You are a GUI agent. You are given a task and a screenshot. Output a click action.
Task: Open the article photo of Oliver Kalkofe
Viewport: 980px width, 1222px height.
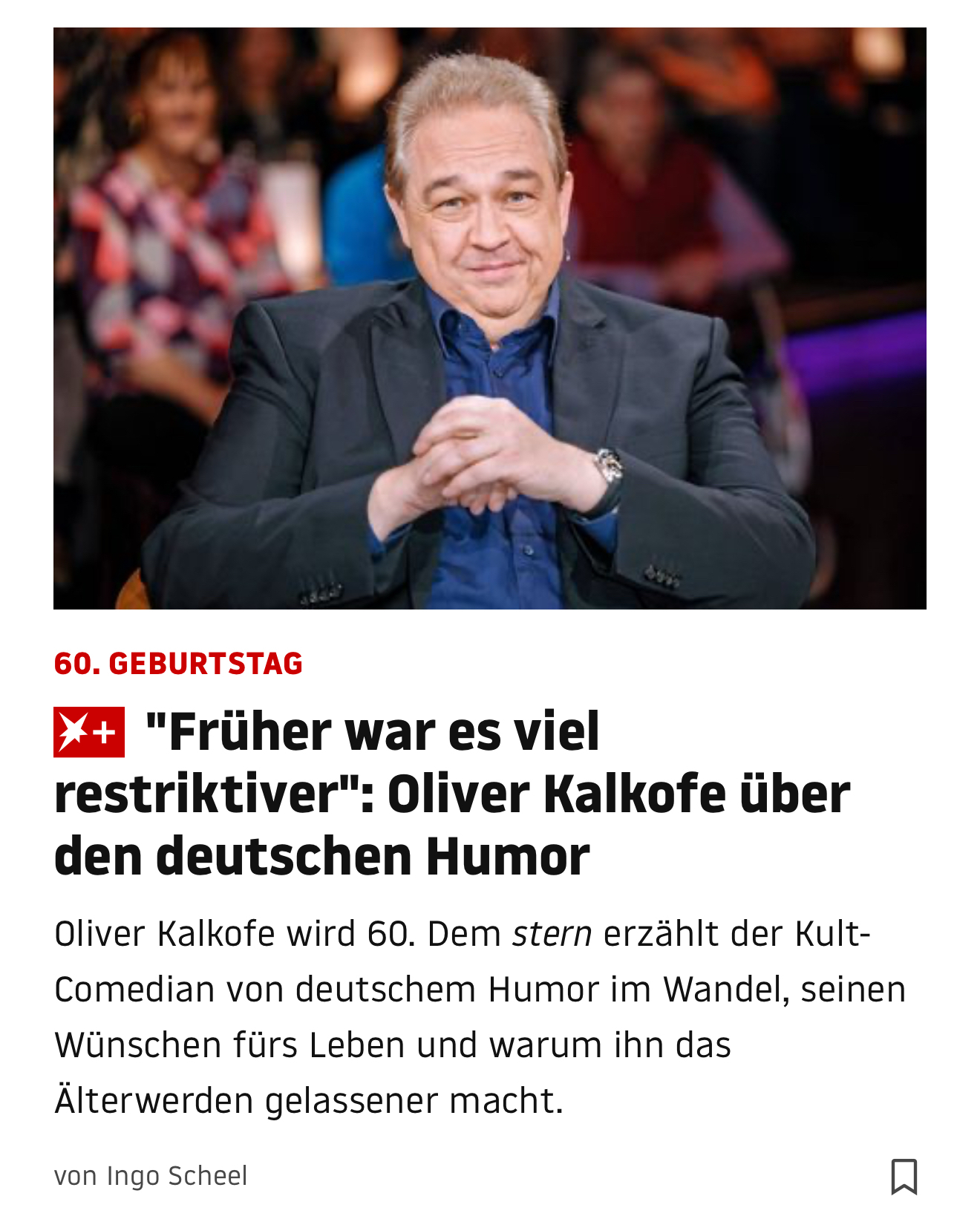click(x=490, y=318)
